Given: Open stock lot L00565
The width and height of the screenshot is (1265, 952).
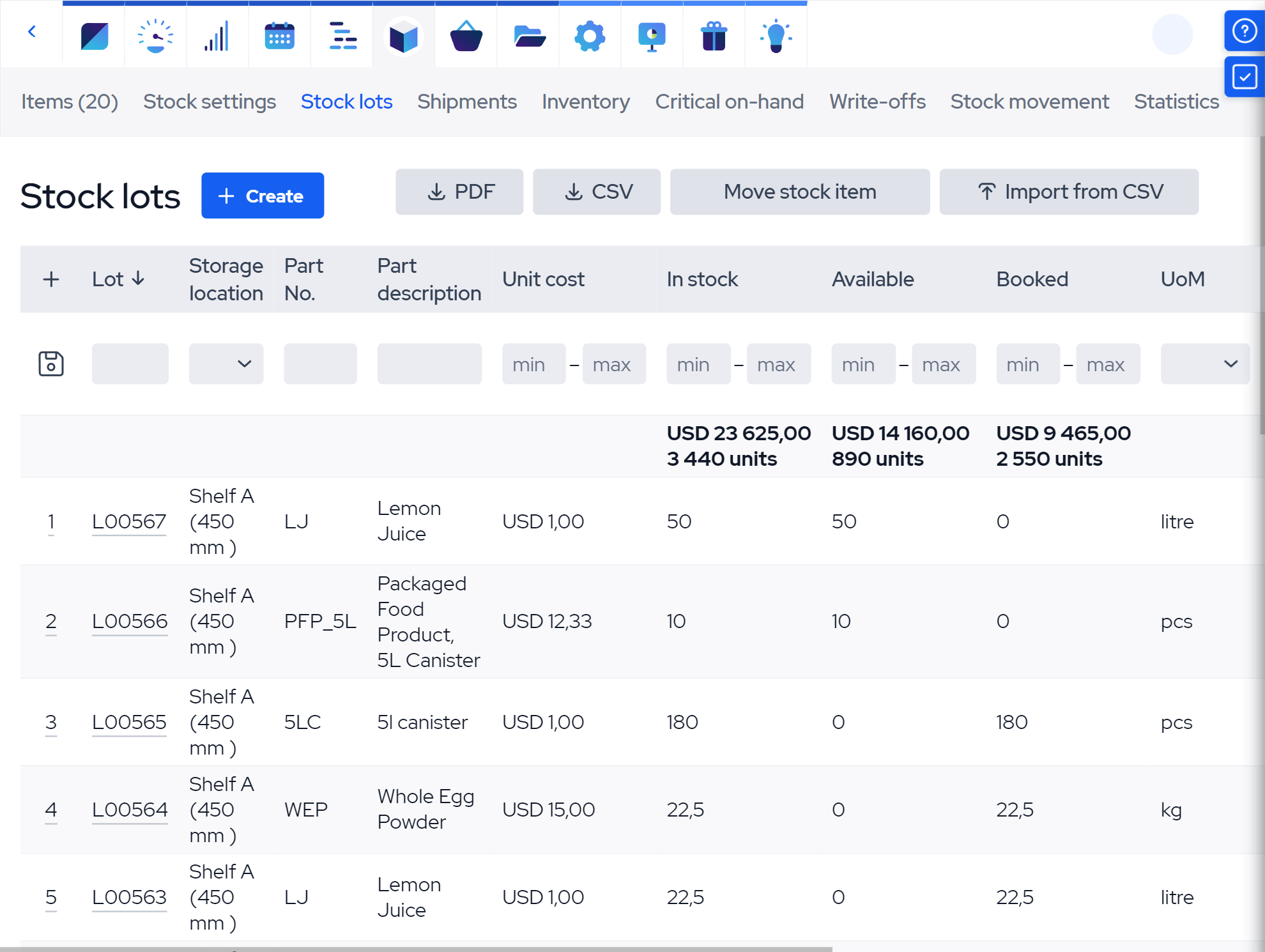Looking at the screenshot, I should click(129, 722).
